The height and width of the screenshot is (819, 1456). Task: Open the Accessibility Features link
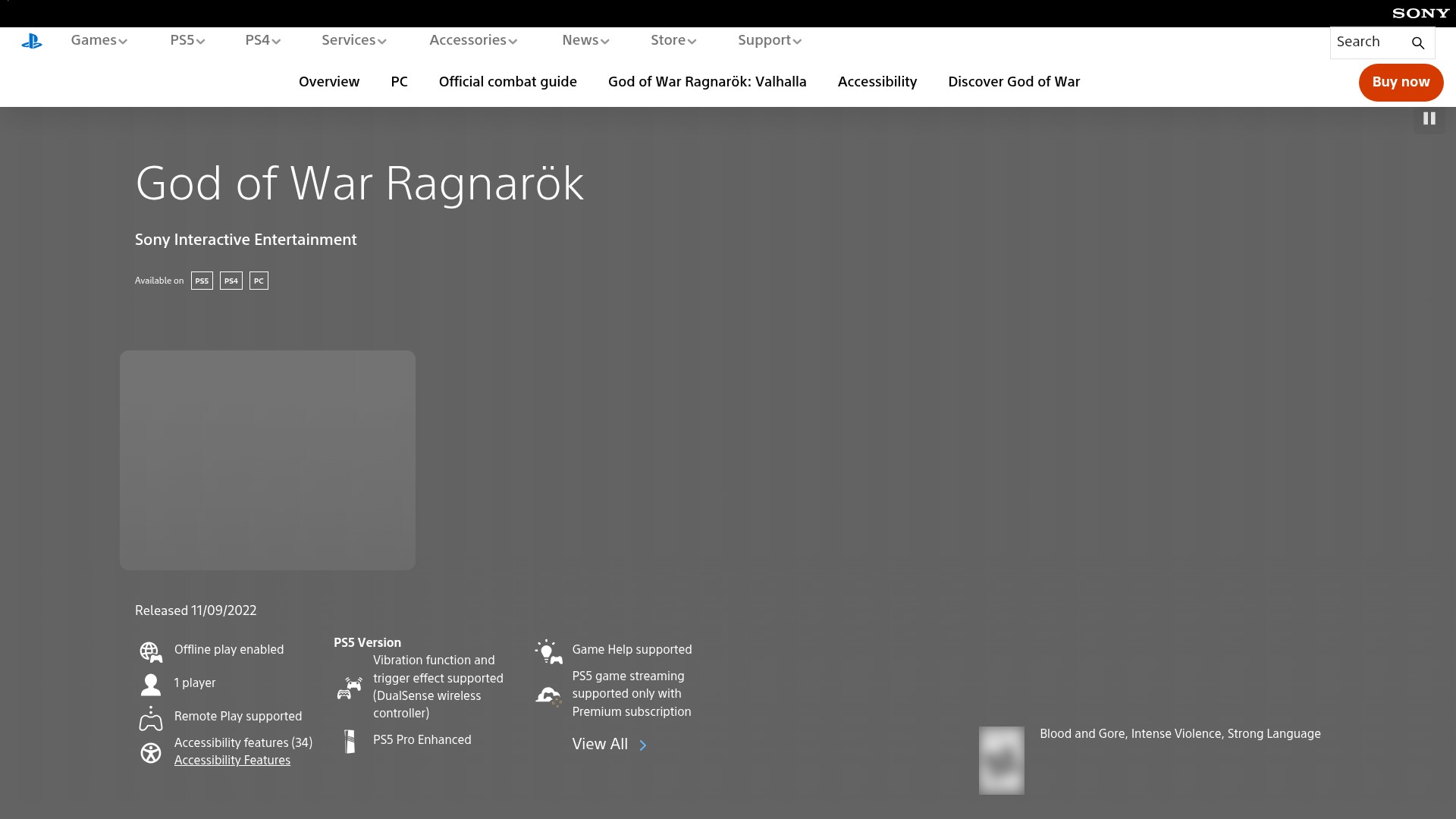pyautogui.click(x=232, y=761)
